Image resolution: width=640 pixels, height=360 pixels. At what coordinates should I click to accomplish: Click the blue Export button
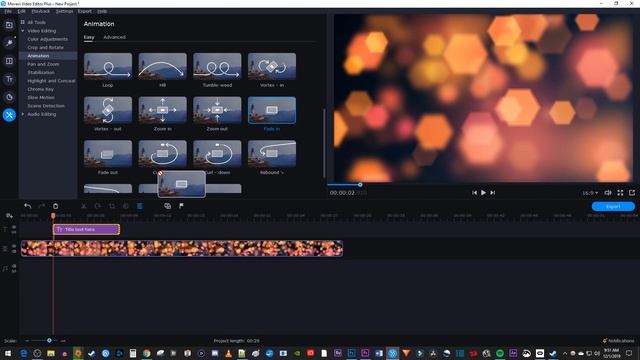pyautogui.click(x=613, y=207)
